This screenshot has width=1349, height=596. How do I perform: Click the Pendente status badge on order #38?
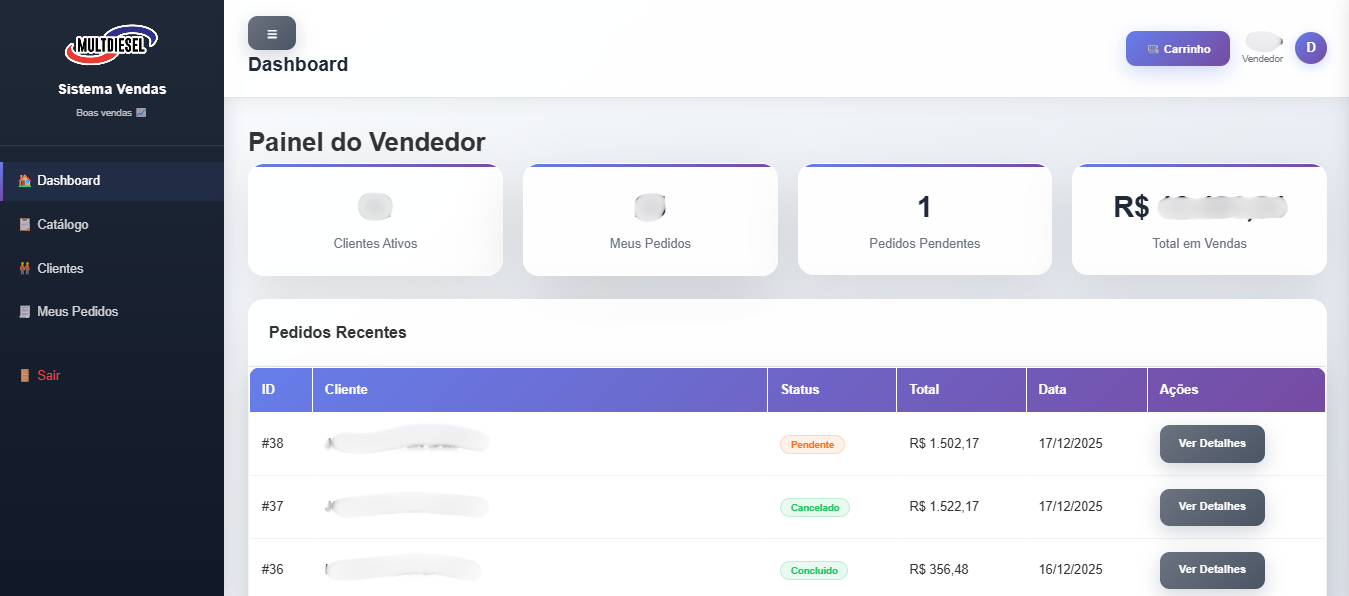coord(812,444)
